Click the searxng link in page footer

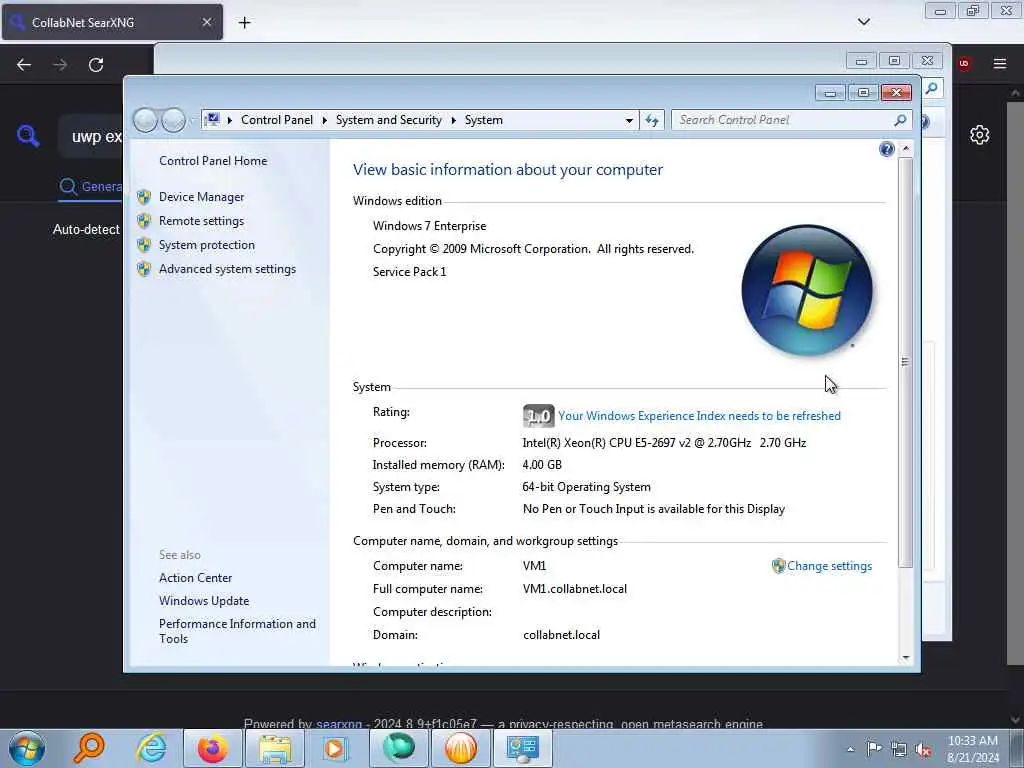[339, 724]
